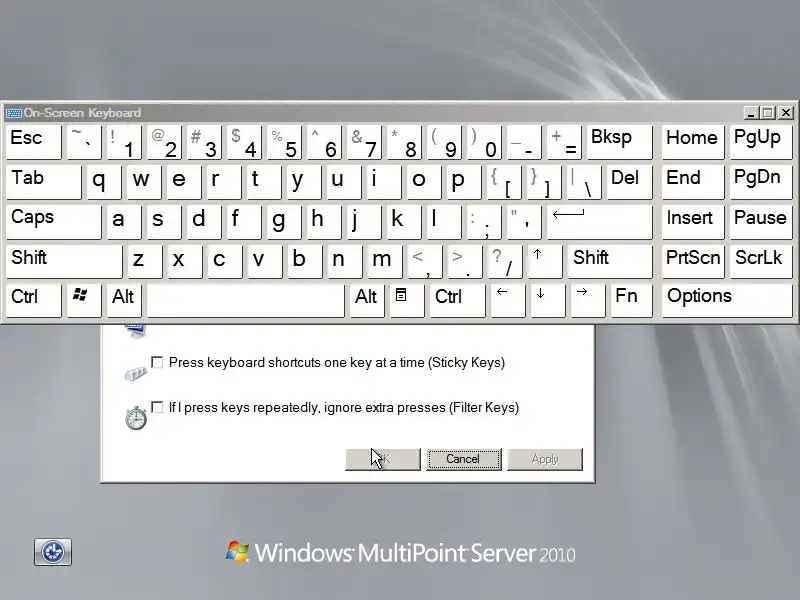Click the semicolon colon key
800x600 pixels.
pos(484,222)
